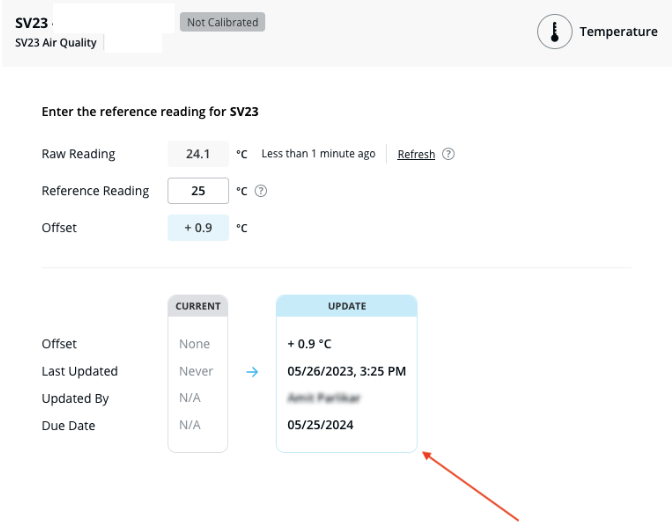The width and height of the screenshot is (672, 531).
Task: Click the current Last Updated value Never
Action: click(196, 371)
